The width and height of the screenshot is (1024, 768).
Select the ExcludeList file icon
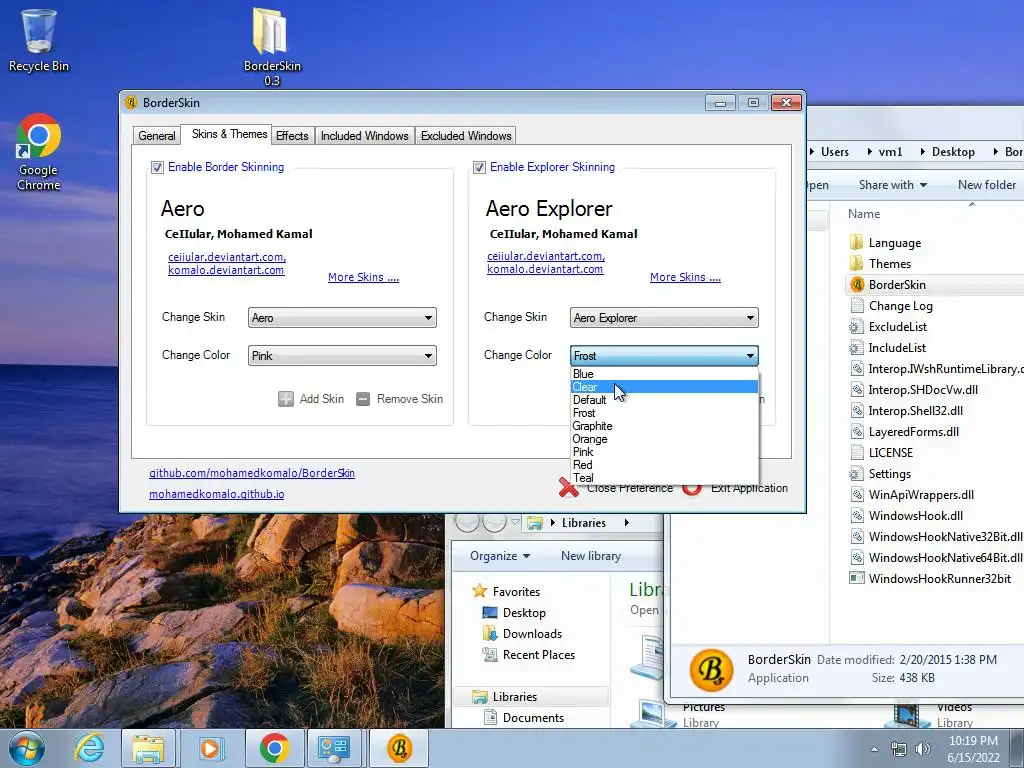pos(856,327)
